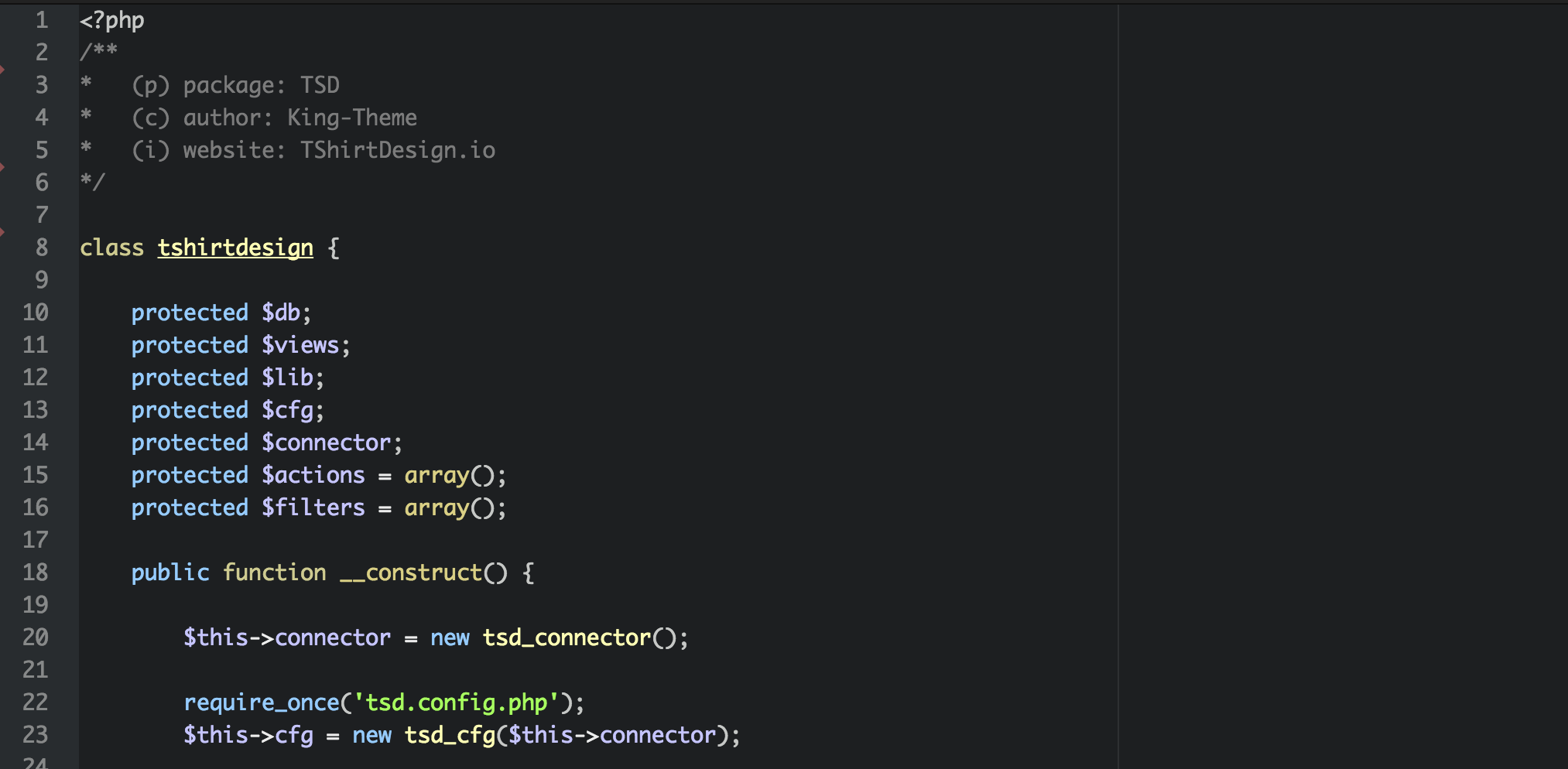Click the "tsd_cfg" class name
Viewport: 1568px width, 769px height.
point(450,735)
